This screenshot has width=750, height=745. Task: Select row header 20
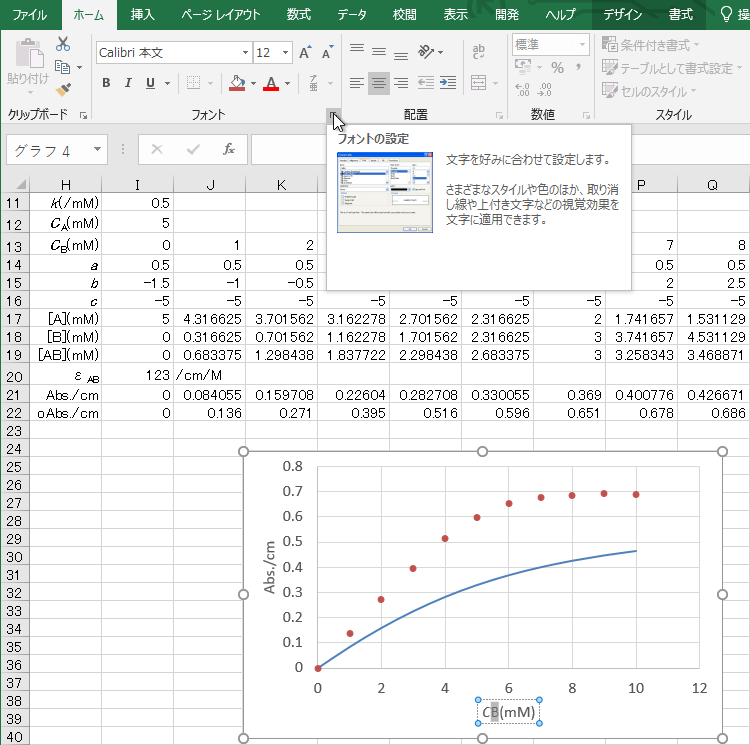pos(14,376)
